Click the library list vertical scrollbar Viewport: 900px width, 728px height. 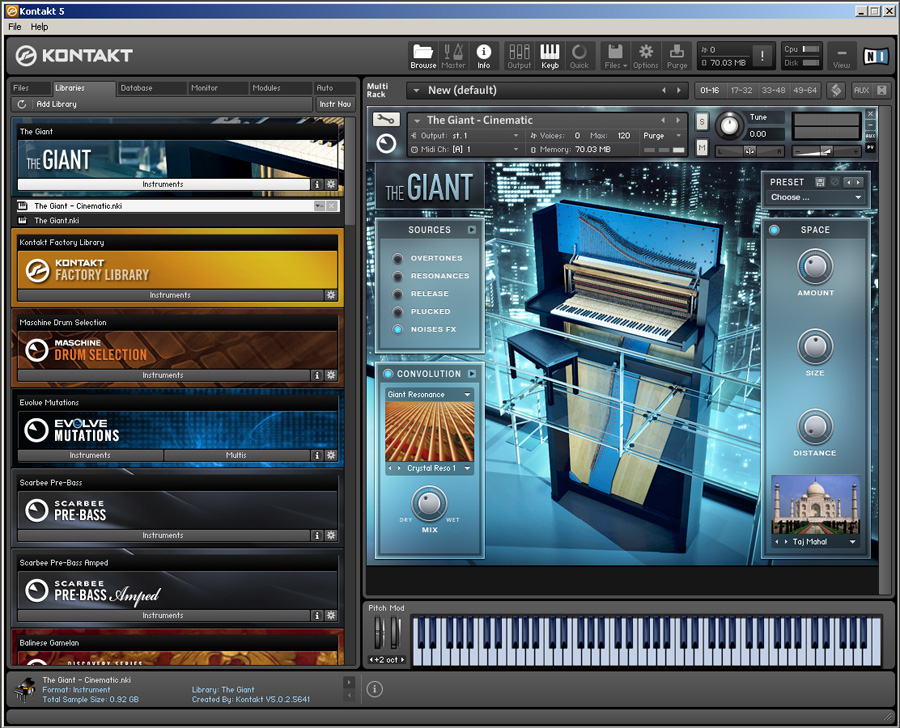pyautogui.click(x=350, y=172)
